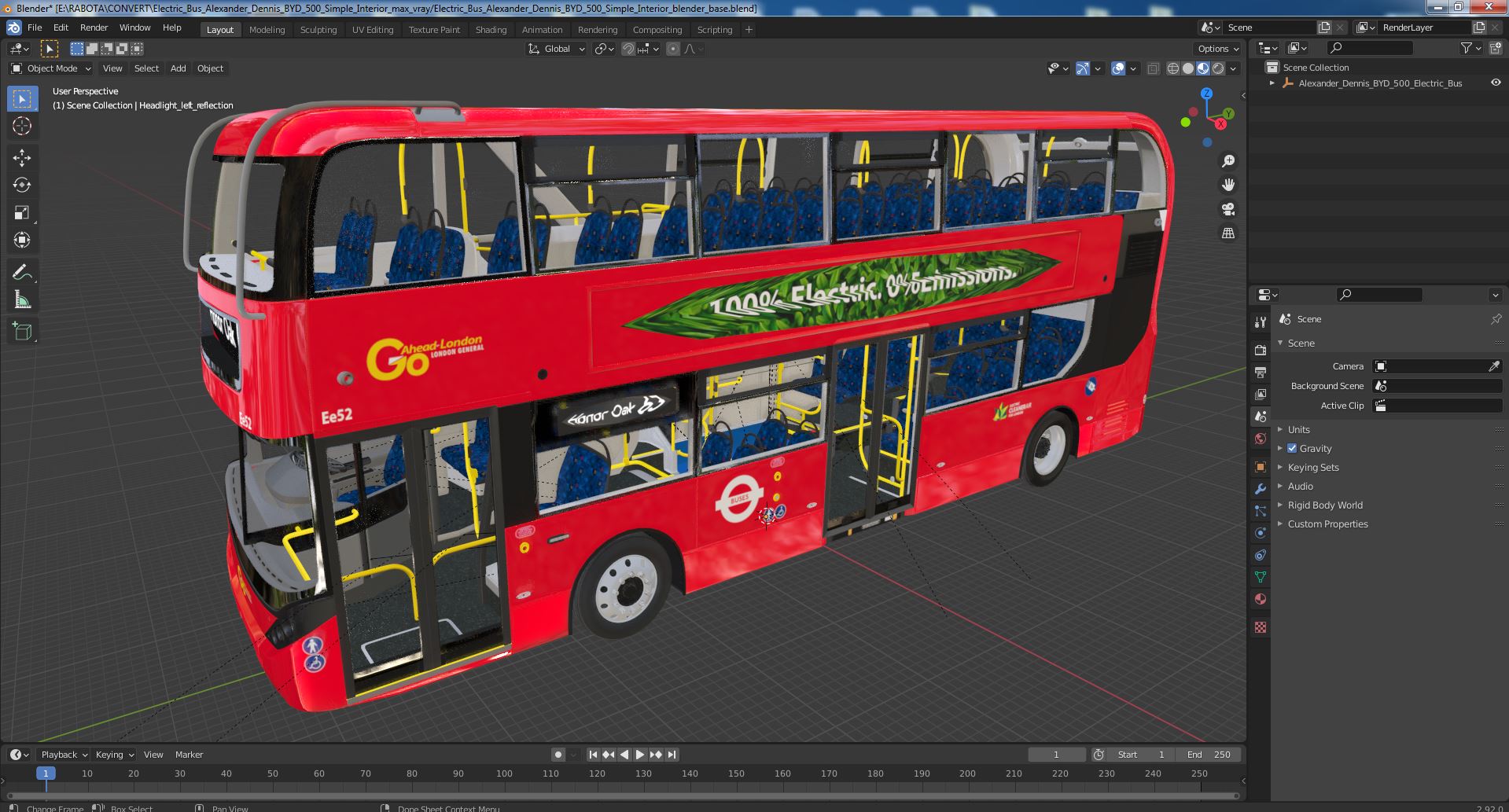Open the viewport Add menu
Screen dimensions: 1509x812
(x=179, y=68)
